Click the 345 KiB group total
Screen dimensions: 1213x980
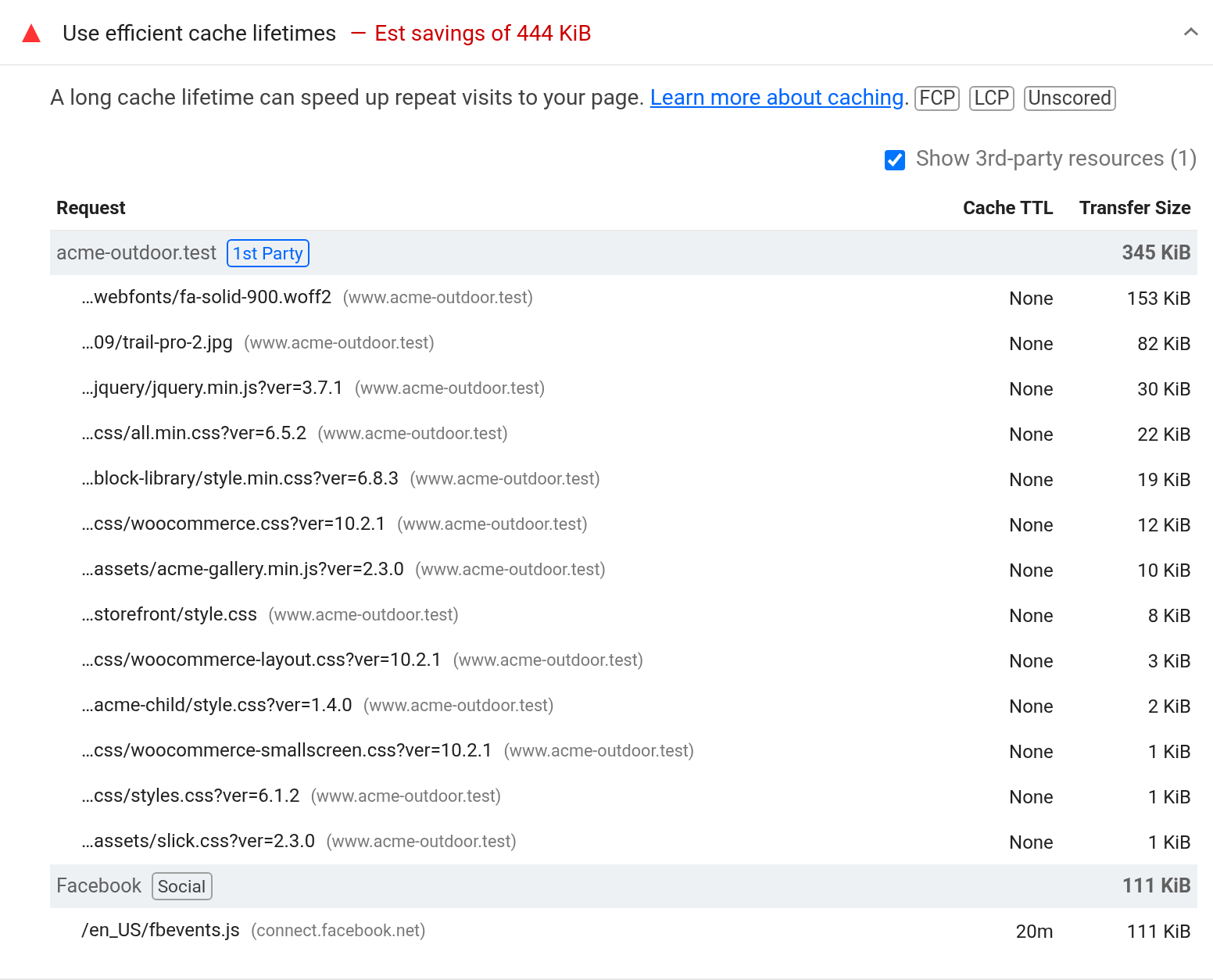(1156, 252)
